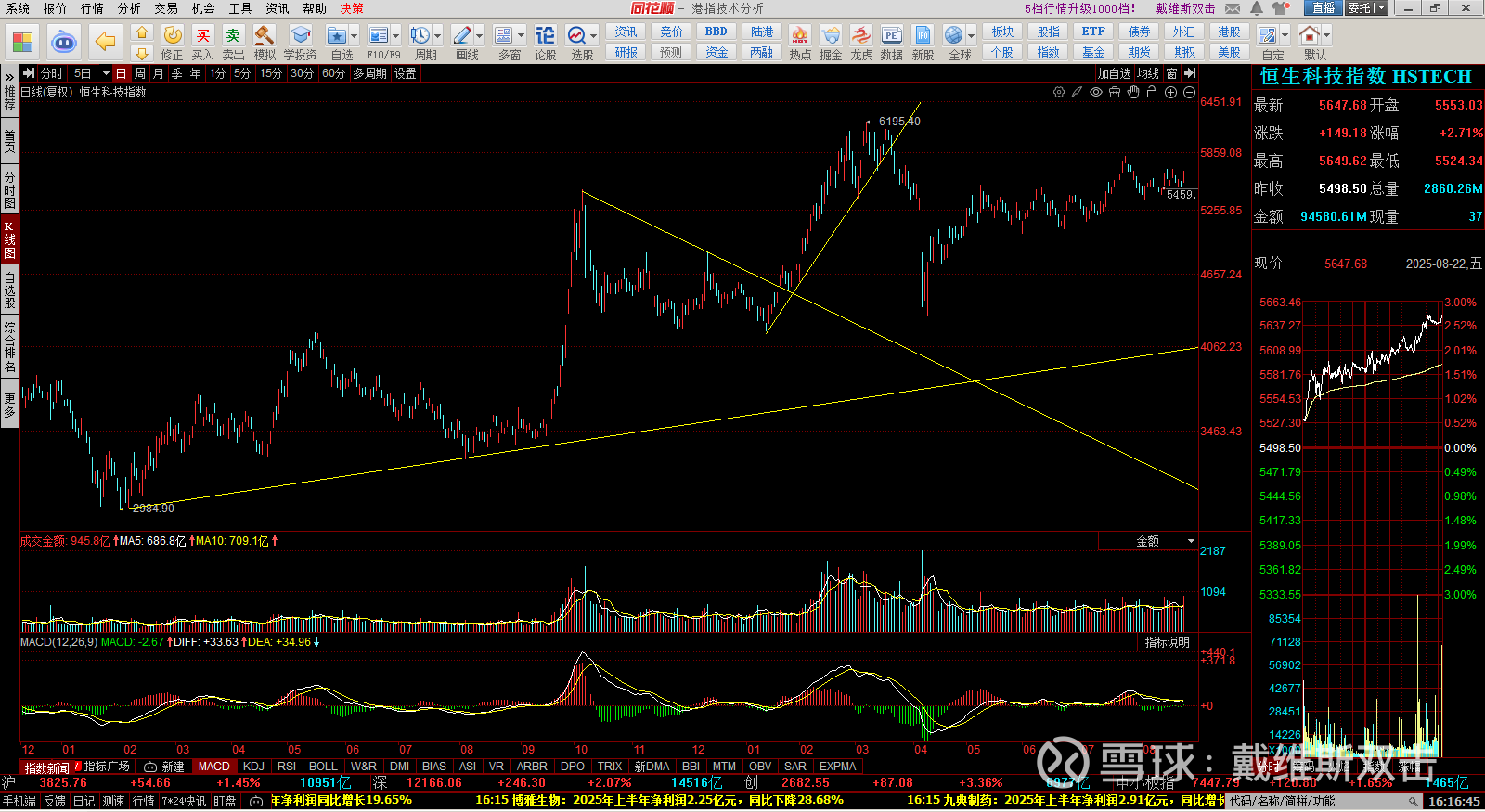1485x812 pixels.
Task: Switch to the BOLL indicator tab
Action: [x=323, y=767]
